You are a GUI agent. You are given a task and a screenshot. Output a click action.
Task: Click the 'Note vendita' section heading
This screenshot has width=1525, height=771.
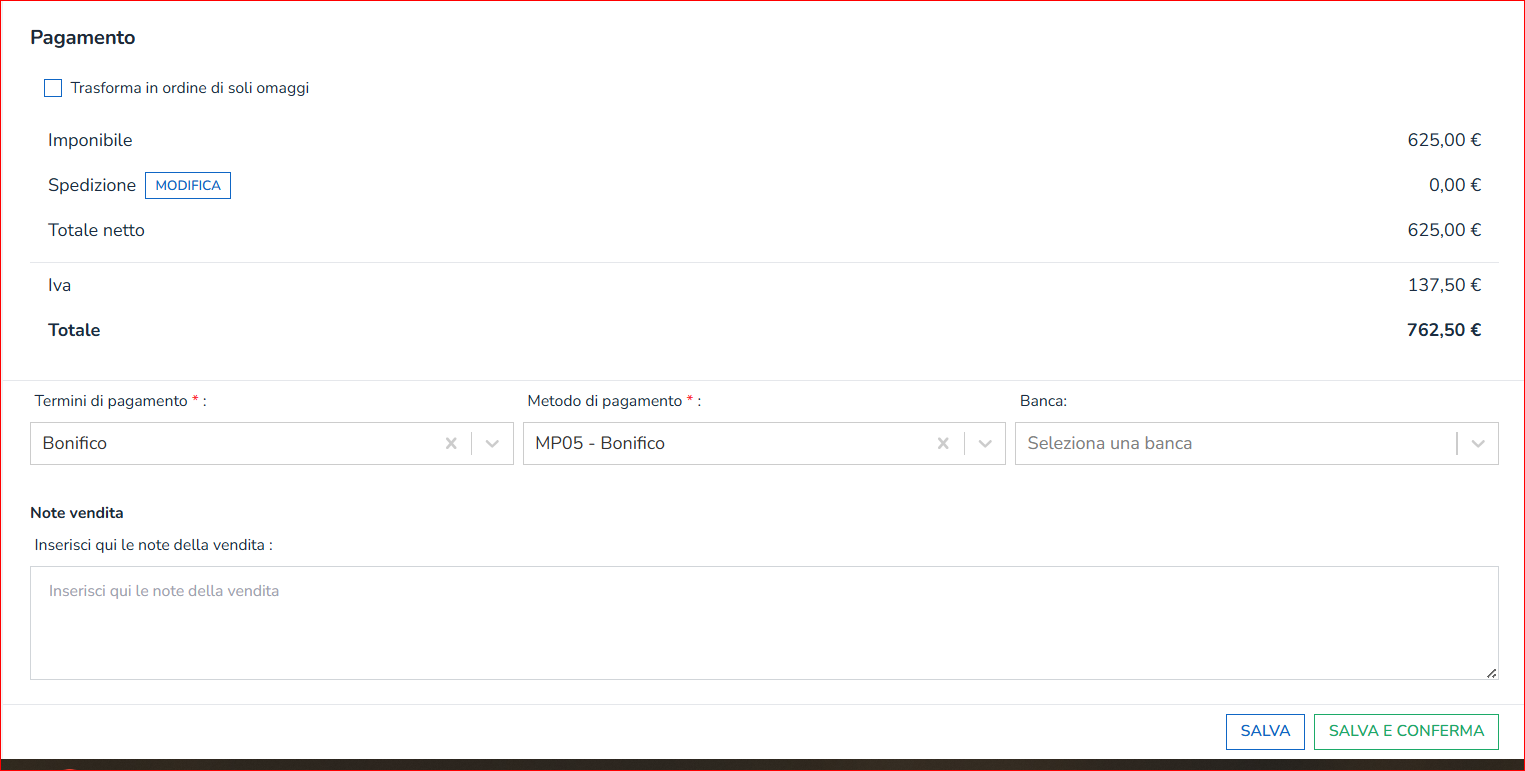coord(77,513)
